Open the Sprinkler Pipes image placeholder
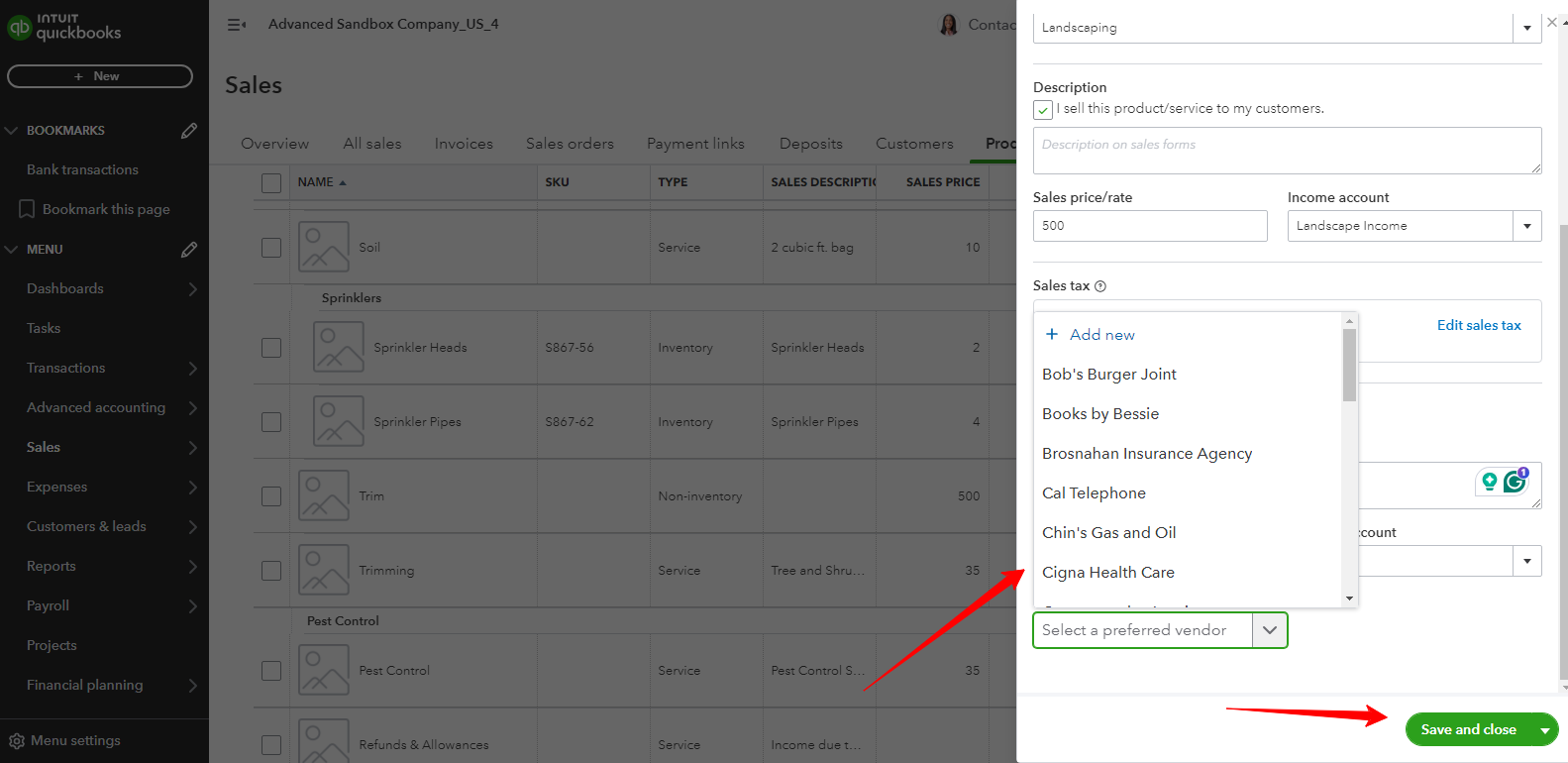Screen dimensions: 1568x763 [339, 421]
